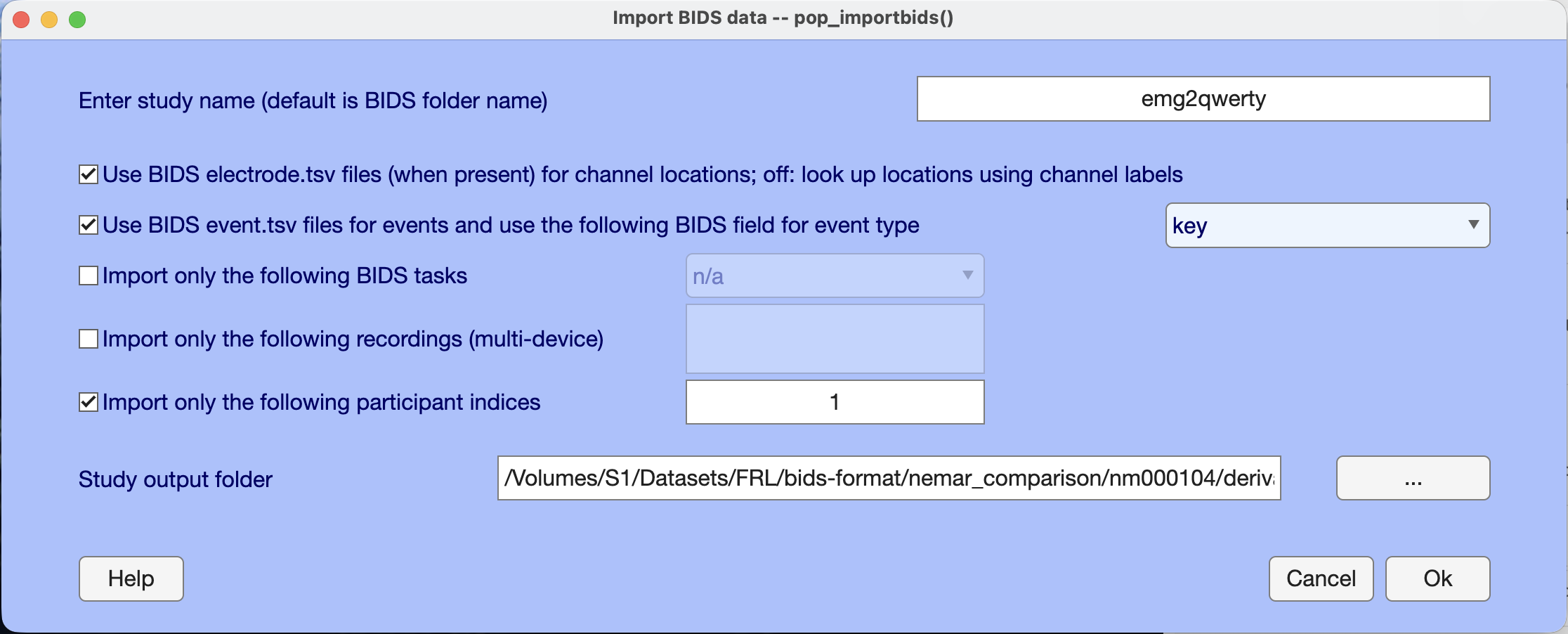This screenshot has width=1568, height=634.
Task: Click the study name field containing emg2qwerty
Action: click(1203, 99)
